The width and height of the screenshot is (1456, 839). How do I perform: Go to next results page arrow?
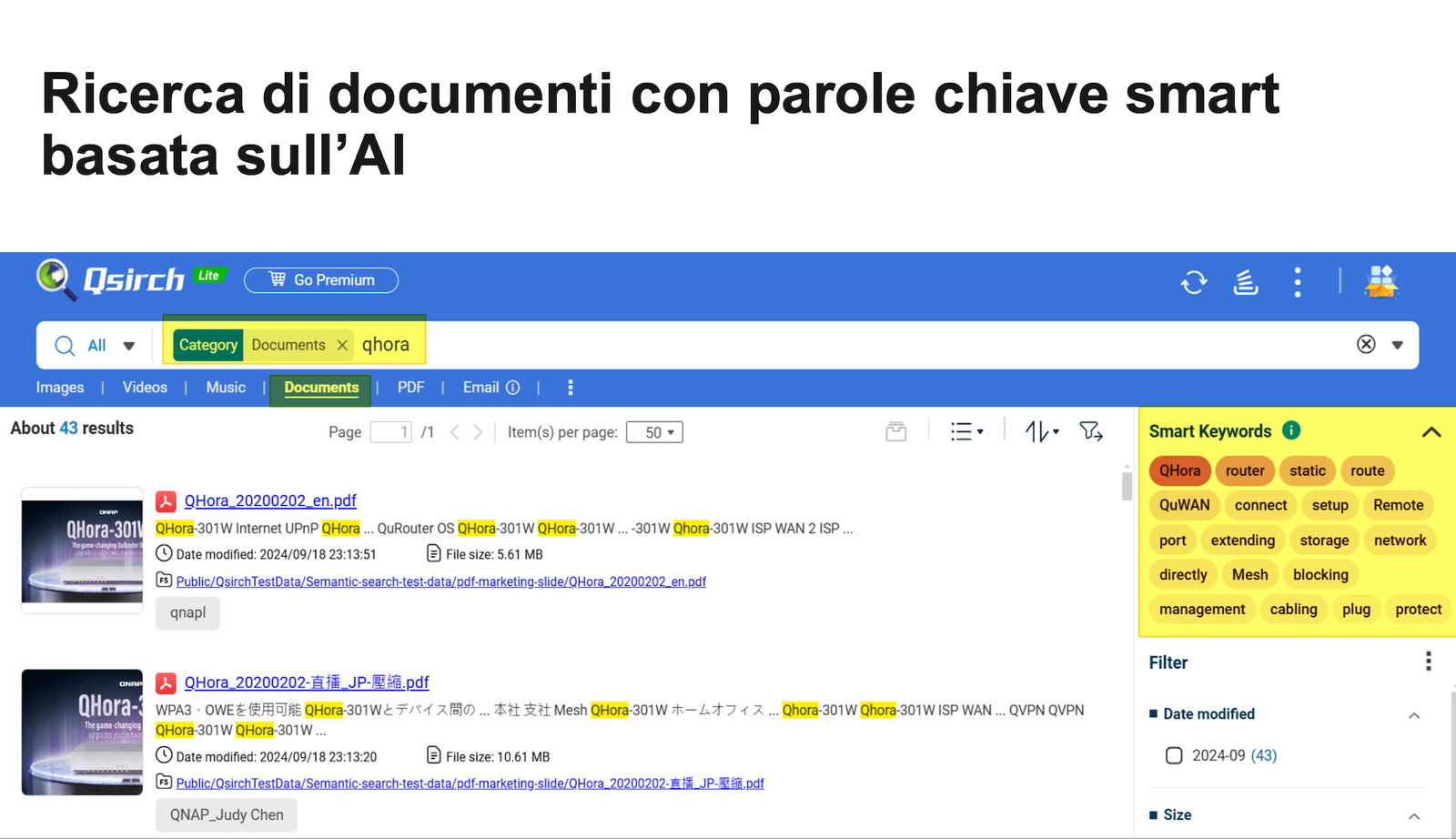tap(478, 432)
